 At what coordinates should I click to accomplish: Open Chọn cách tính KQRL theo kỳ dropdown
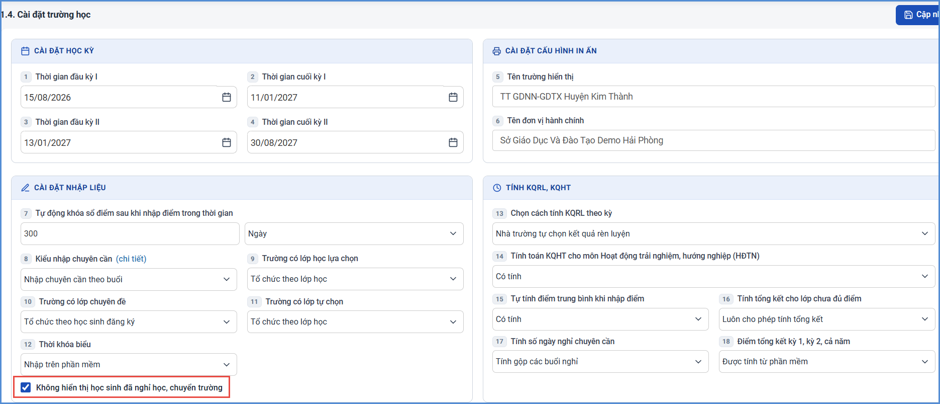click(713, 233)
